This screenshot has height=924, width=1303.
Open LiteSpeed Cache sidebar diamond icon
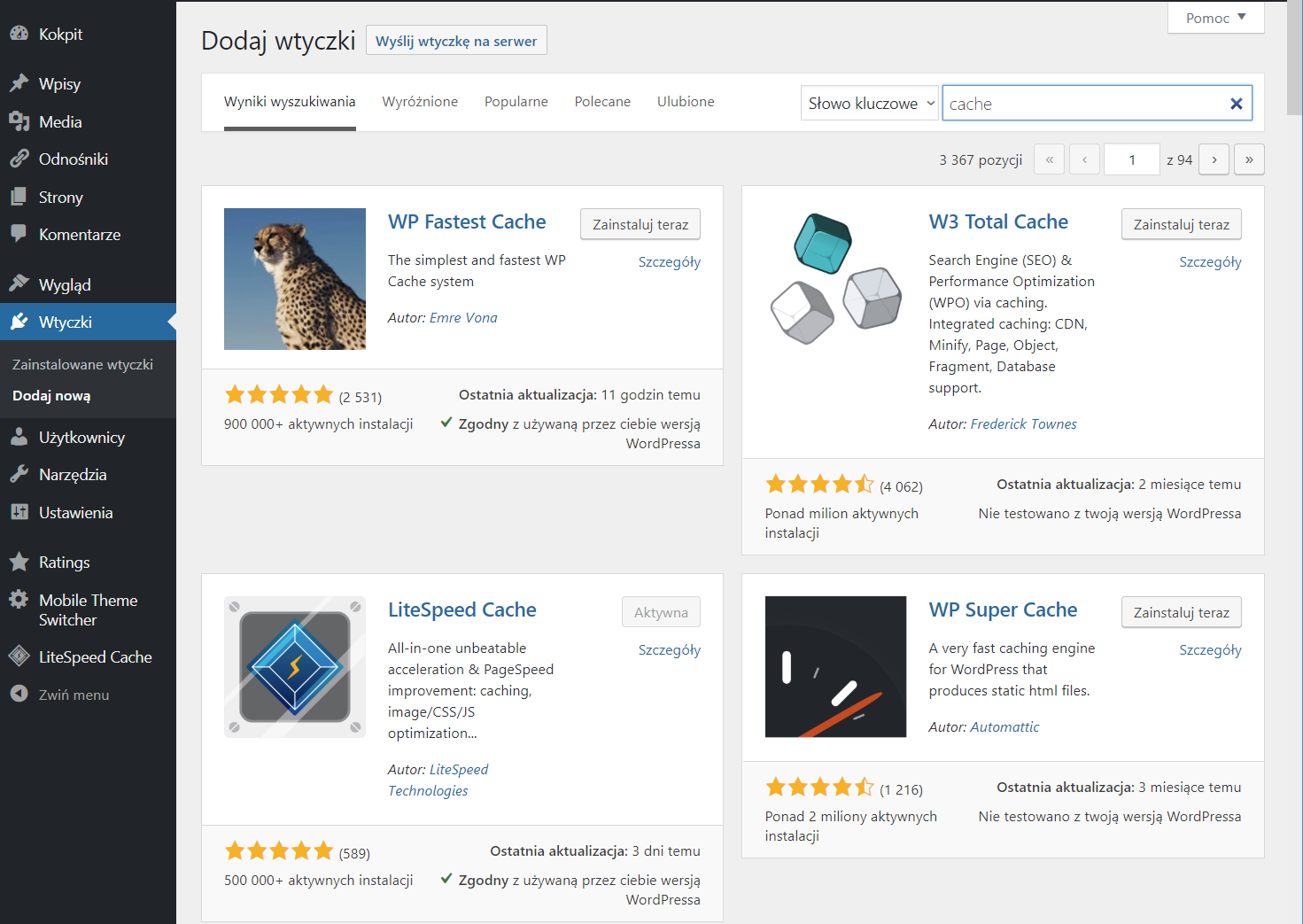click(x=19, y=656)
